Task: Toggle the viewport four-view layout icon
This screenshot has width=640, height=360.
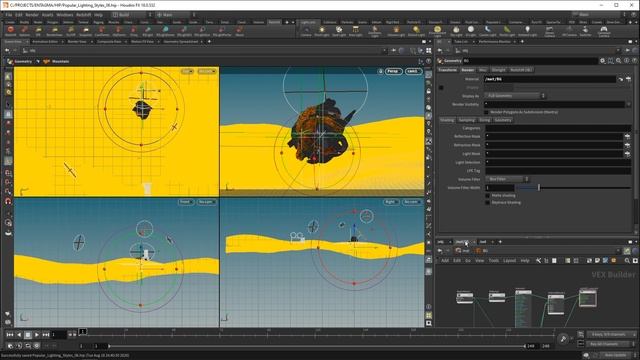Action: click(429, 51)
